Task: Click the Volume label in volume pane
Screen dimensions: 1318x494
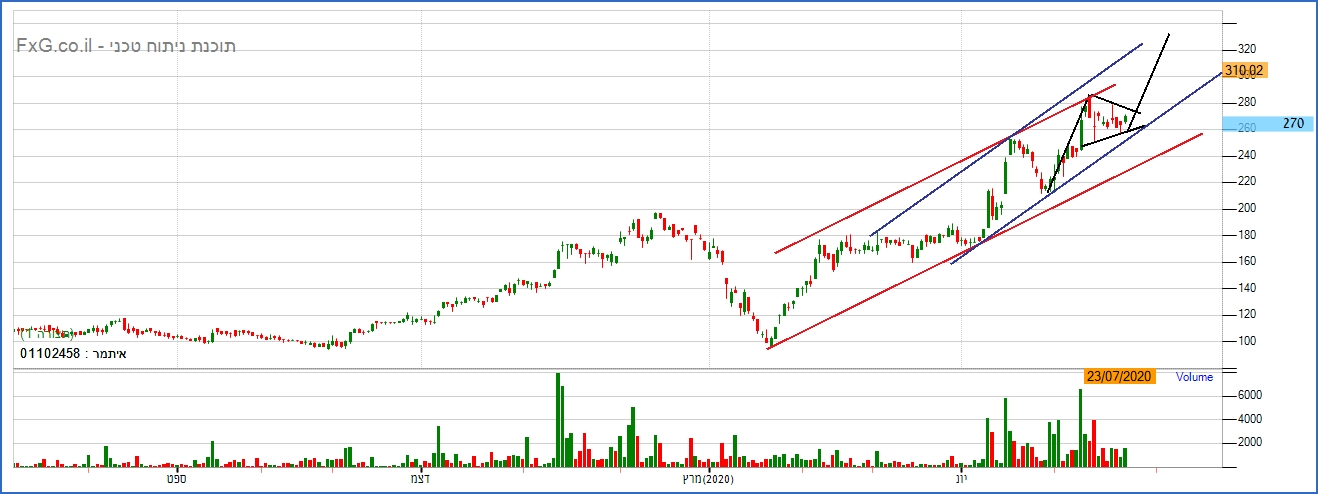Action: (x=1194, y=378)
